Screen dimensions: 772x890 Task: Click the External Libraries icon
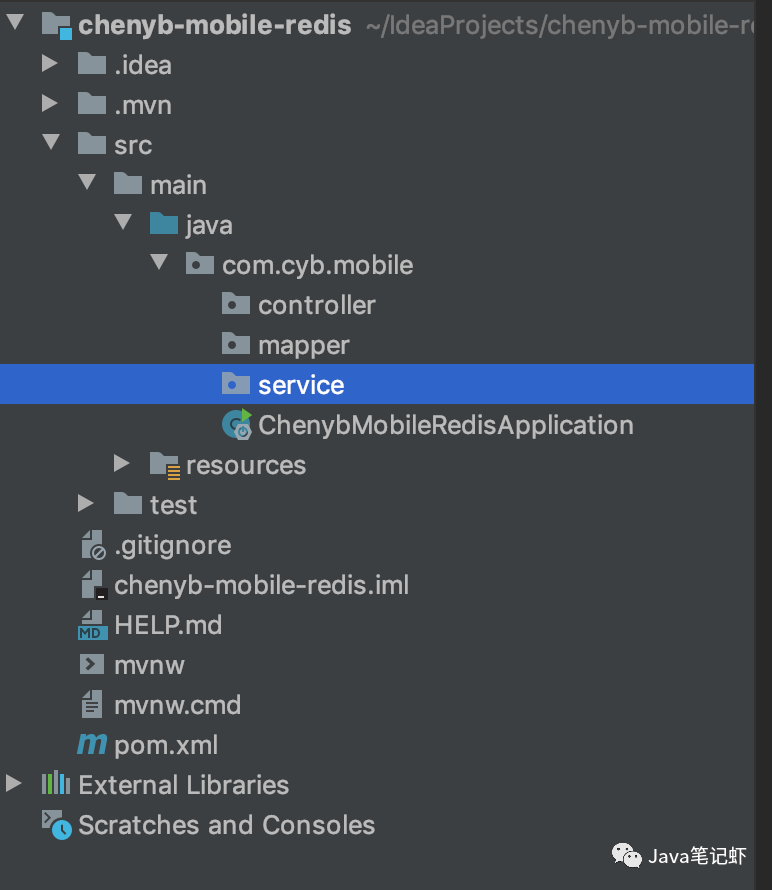(x=55, y=784)
